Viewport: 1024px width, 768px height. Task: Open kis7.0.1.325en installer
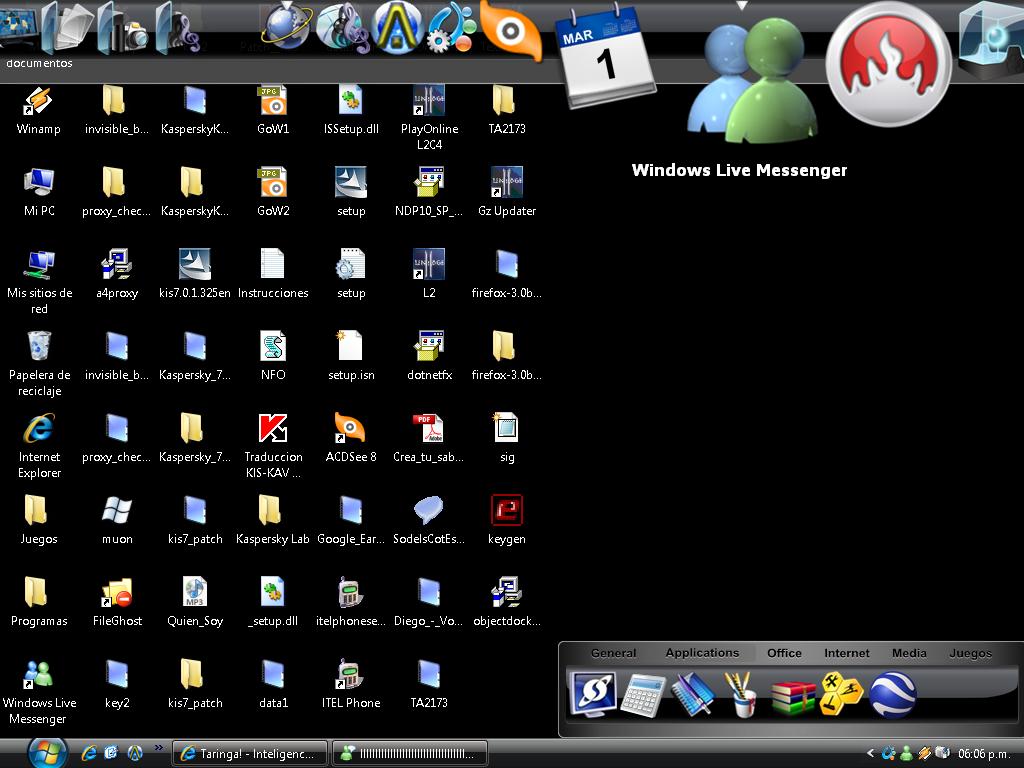[195, 264]
